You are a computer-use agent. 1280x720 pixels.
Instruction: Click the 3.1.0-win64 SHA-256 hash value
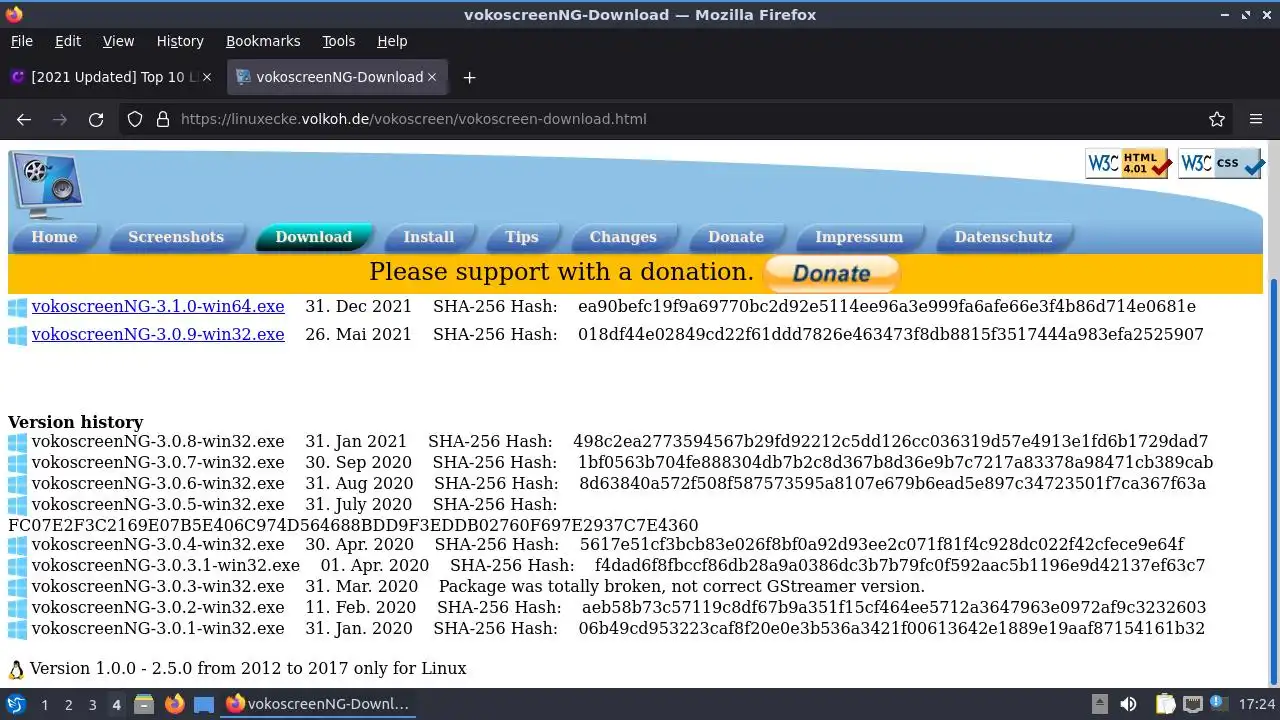(887, 306)
